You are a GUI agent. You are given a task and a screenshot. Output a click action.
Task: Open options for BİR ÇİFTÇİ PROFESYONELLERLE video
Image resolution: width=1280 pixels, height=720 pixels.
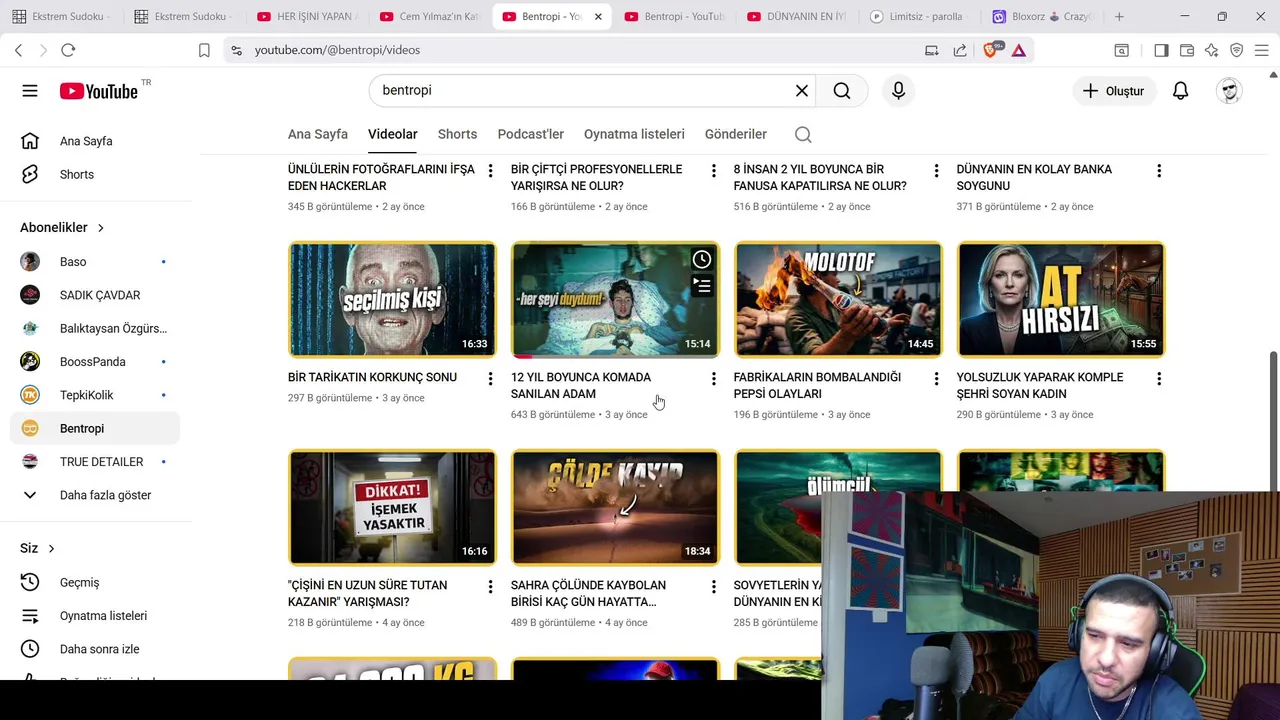pos(713,171)
